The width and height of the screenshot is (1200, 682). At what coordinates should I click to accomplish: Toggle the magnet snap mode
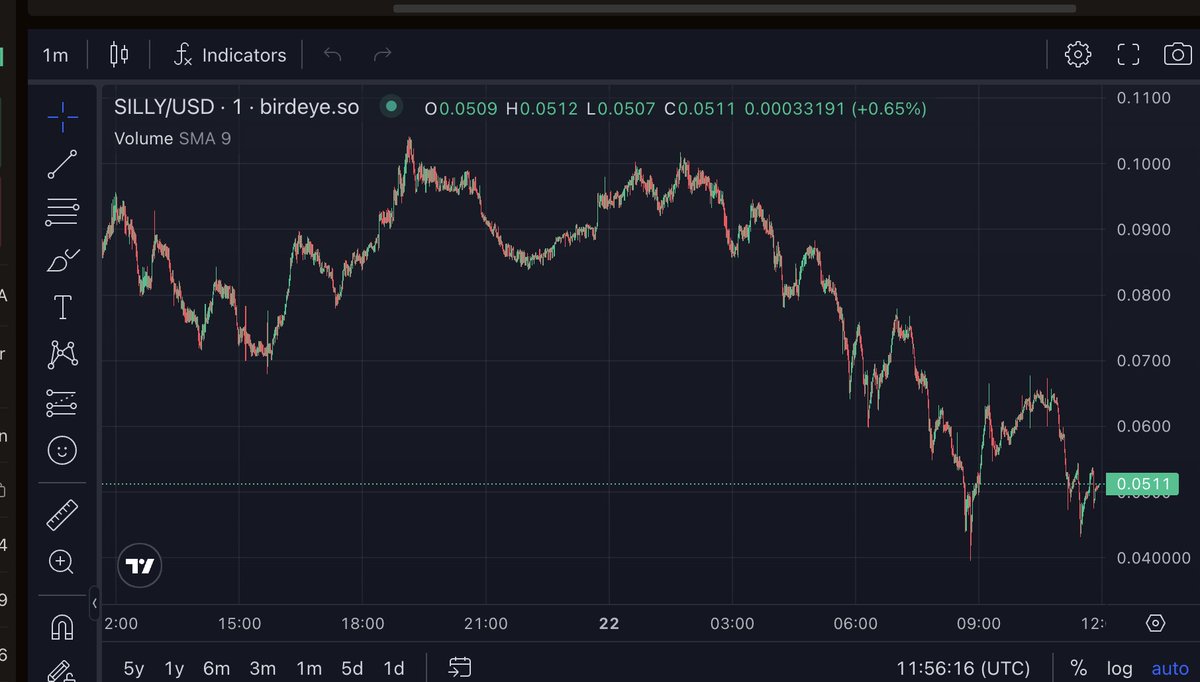tap(62, 627)
